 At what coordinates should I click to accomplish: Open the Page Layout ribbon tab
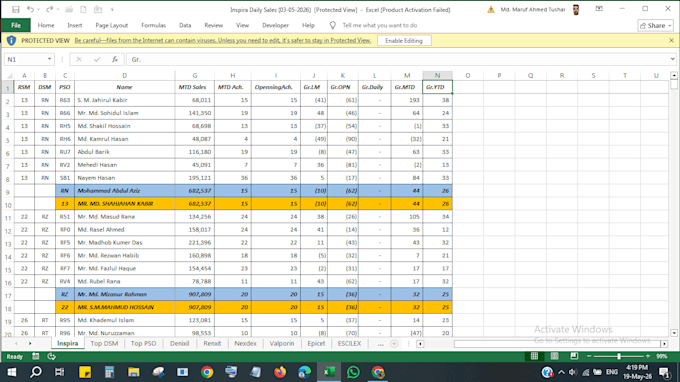pyautogui.click(x=111, y=25)
